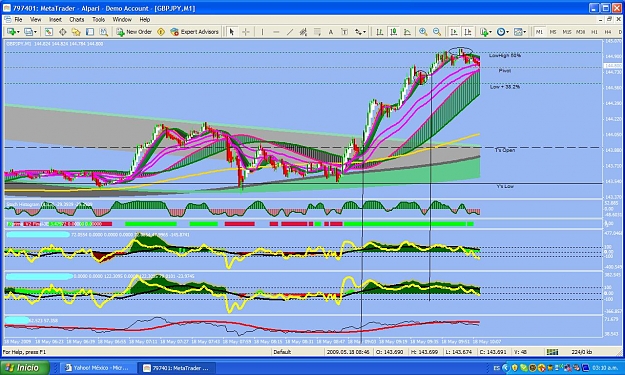The width and height of the screenshot is (625, 375).
Task: Toggle Chart Shift option
Action: (x=468, y=32)
